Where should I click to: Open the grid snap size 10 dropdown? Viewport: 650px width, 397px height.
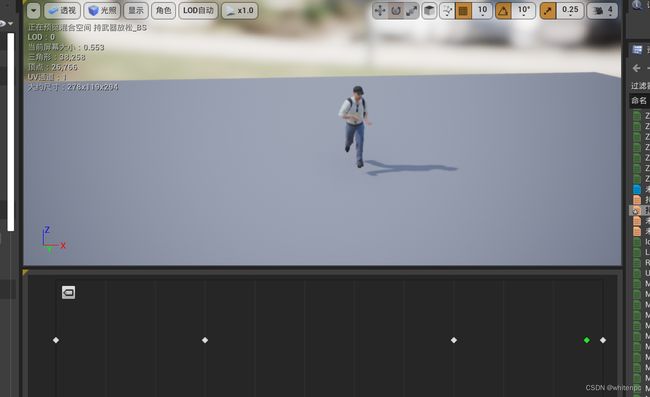click(483, 11)
